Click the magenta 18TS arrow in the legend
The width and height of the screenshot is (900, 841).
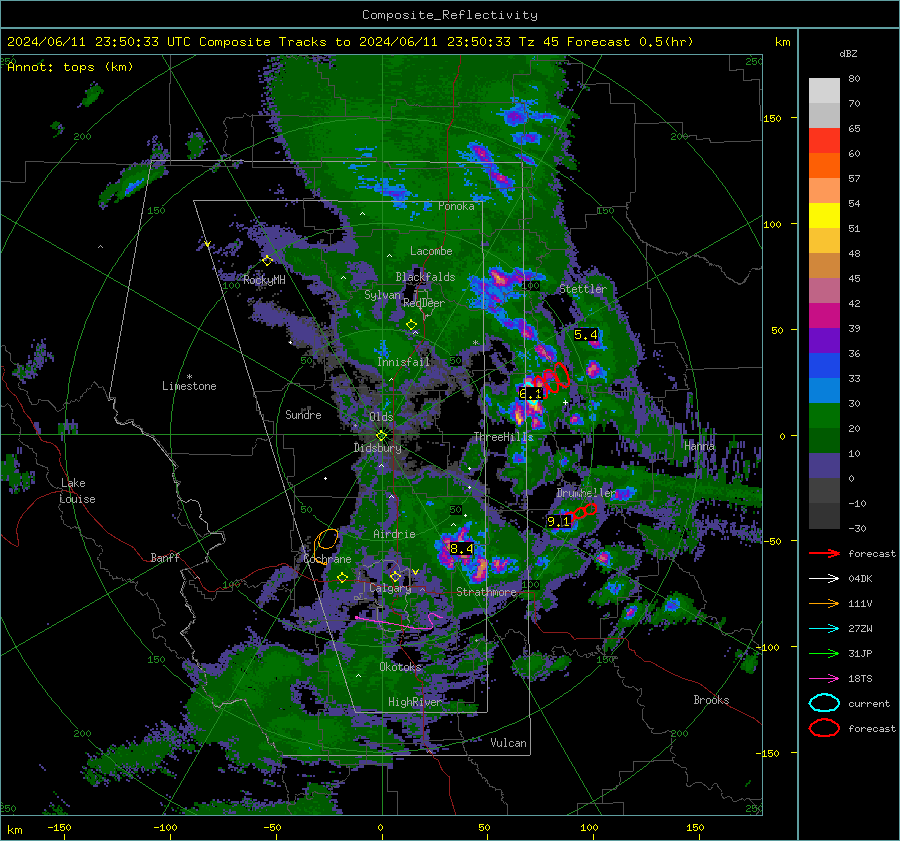pos(824,679)
